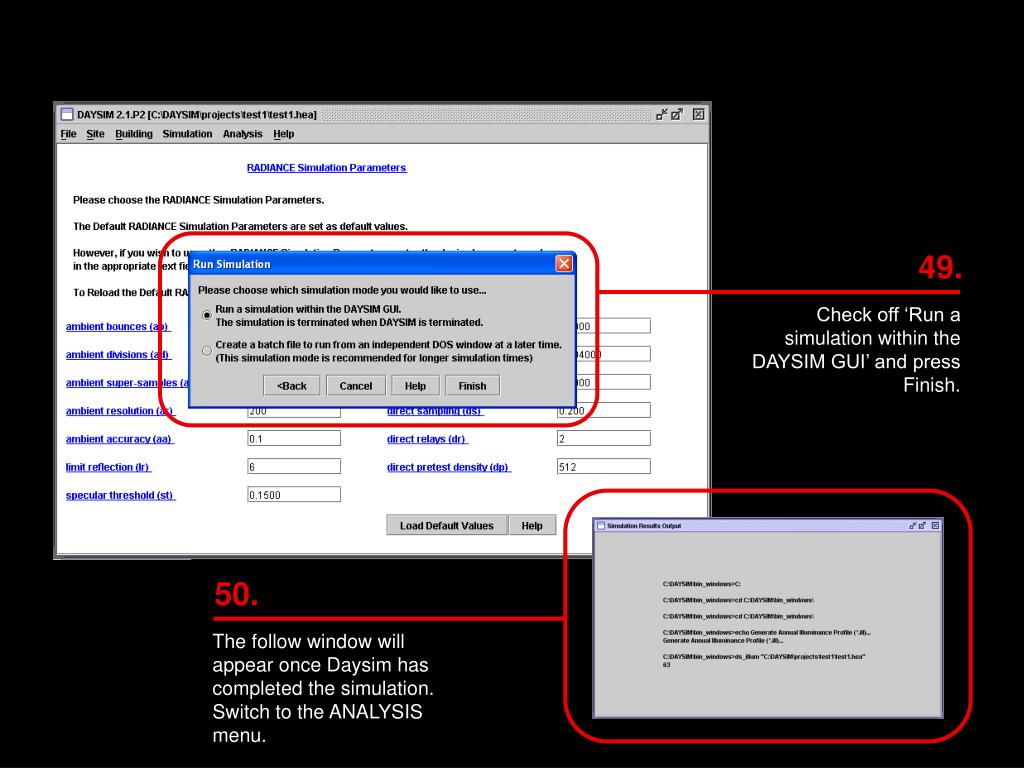Open the Help menu in menu bar
Screen dimensions: 1024x768
[283, 134]
